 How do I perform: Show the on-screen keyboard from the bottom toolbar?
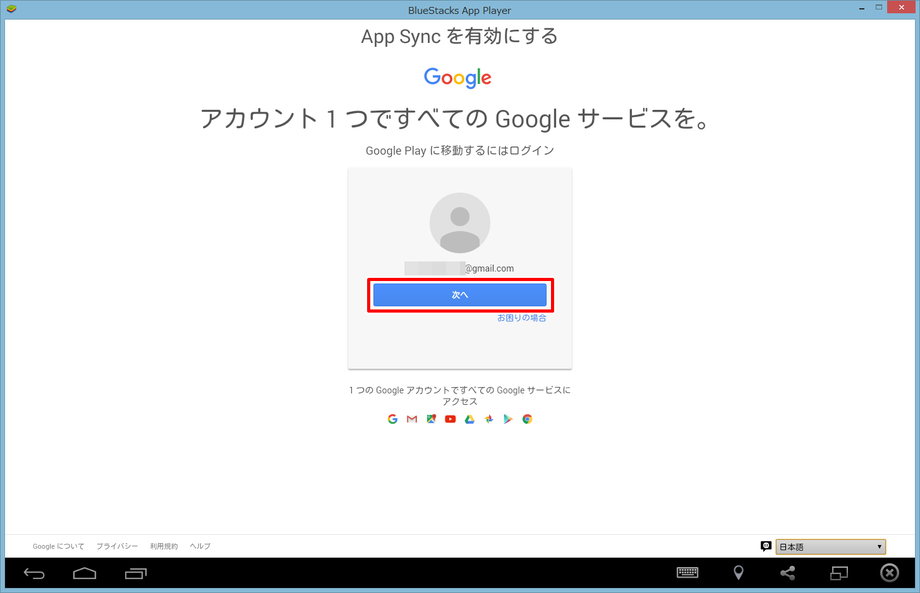[x=687, y=572]
